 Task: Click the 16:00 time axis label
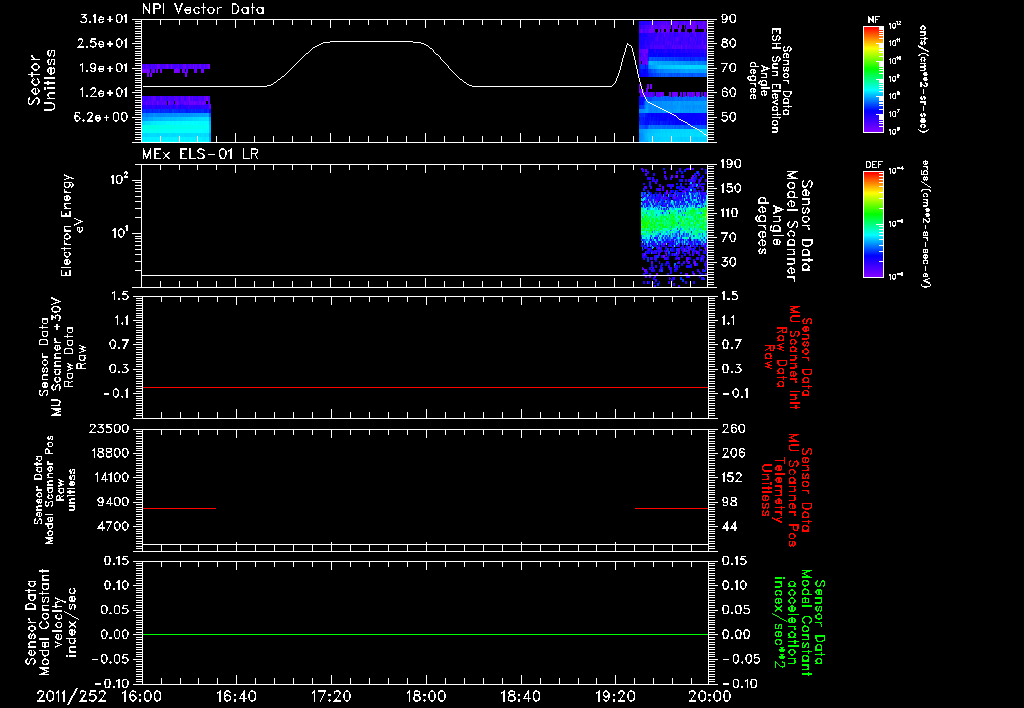tap(142, 696)
